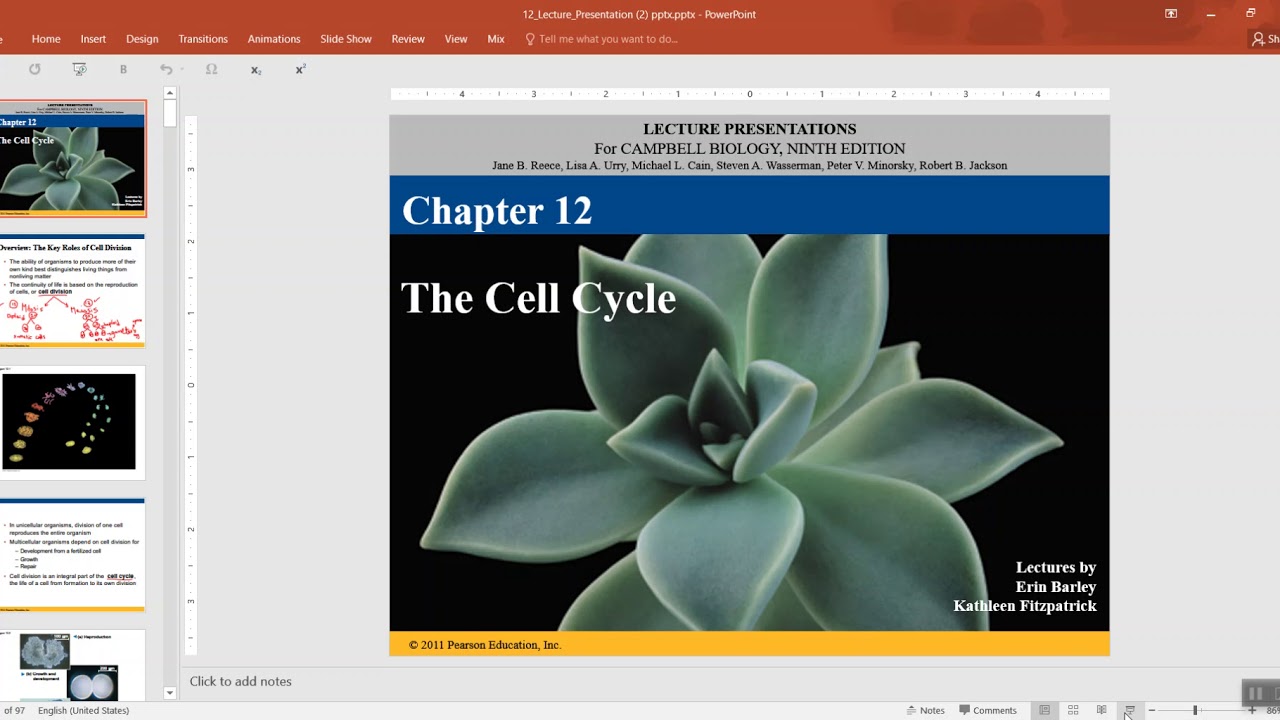Click 'LECTURE PRESENTATIONS' header text on slide

pyautogui.click(x=750, y=129)
